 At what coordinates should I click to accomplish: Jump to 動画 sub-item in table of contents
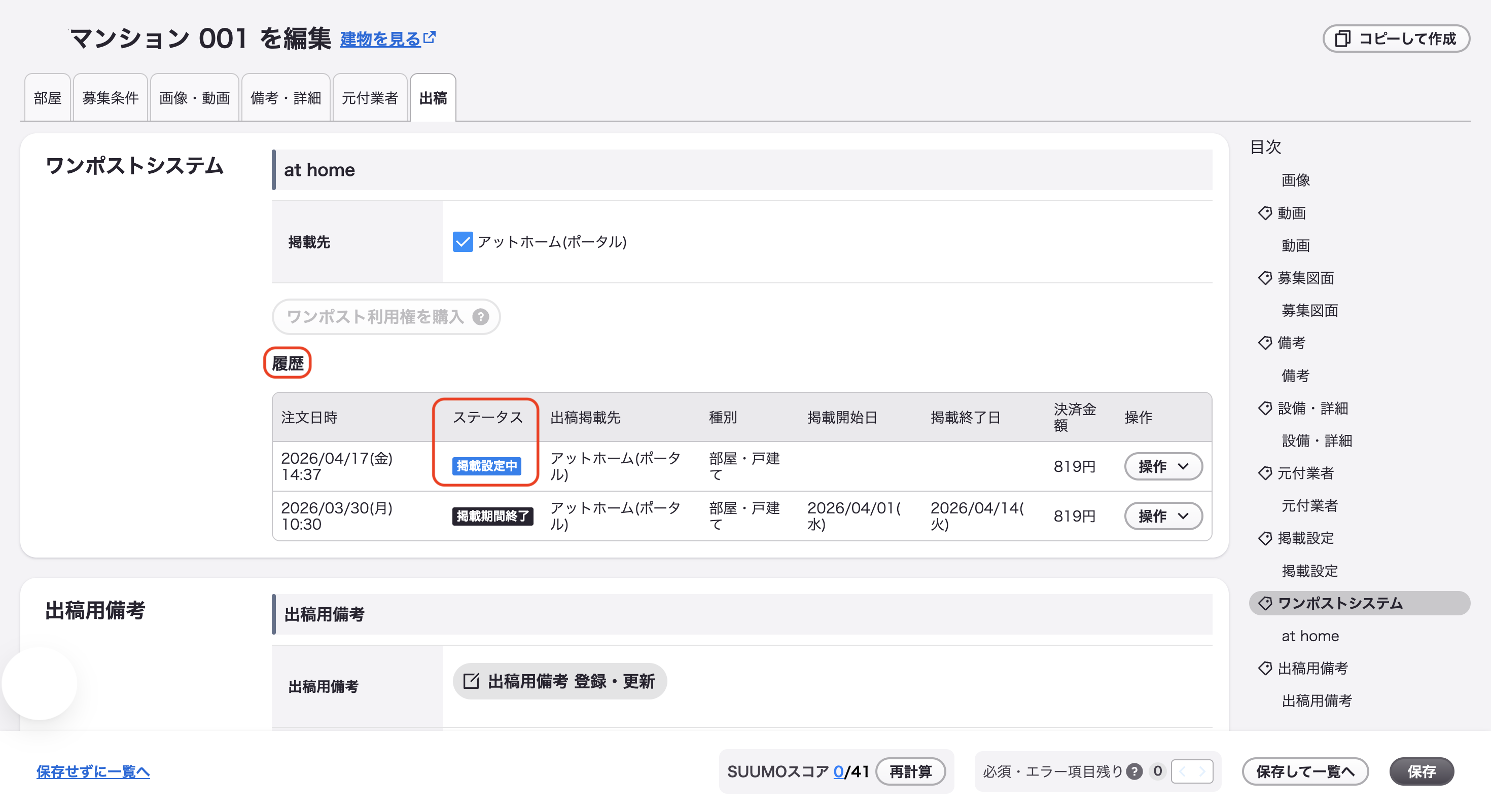point(1295,246)
